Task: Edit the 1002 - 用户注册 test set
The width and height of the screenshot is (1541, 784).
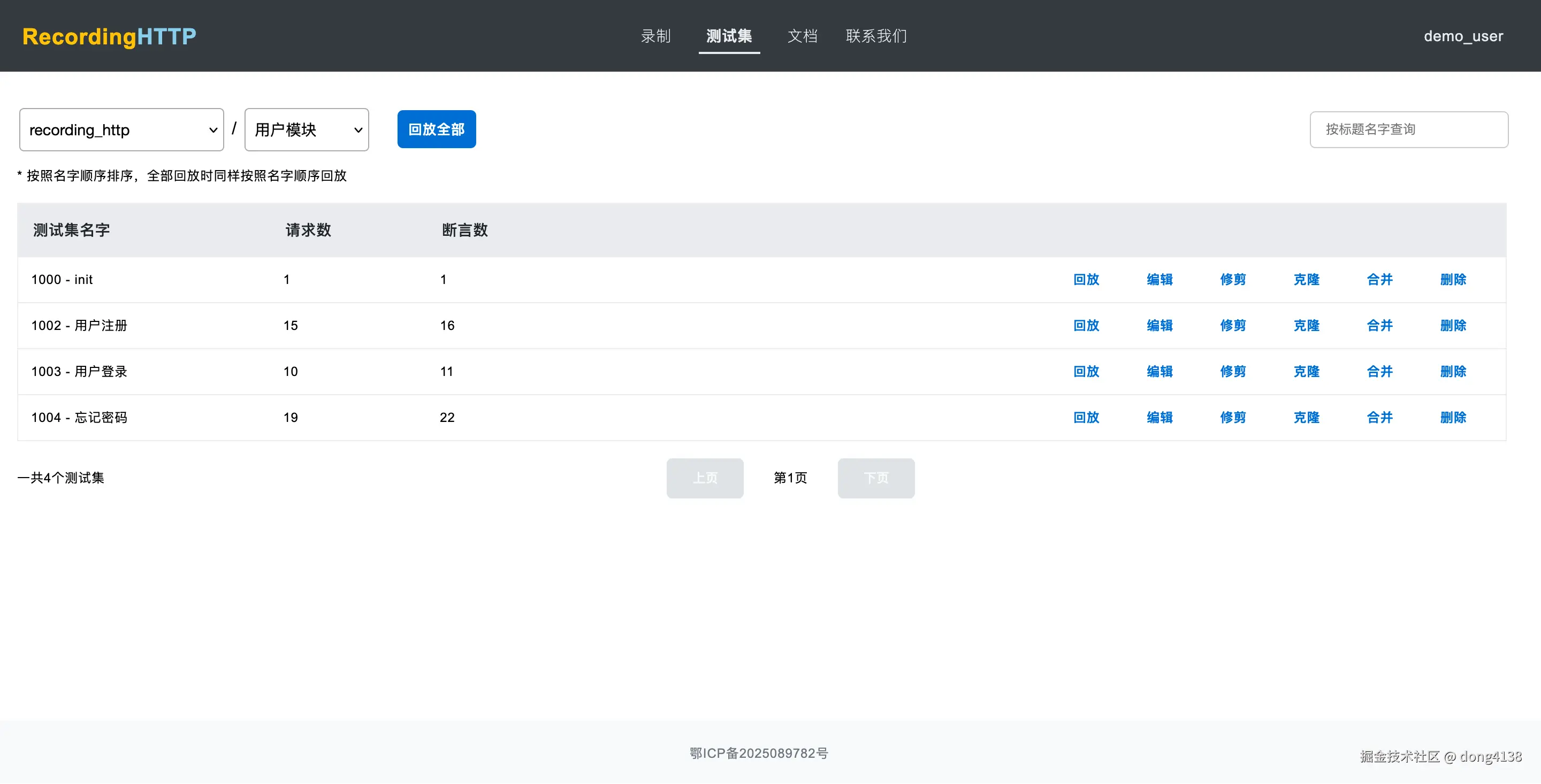Action: tap(1159, 325)
